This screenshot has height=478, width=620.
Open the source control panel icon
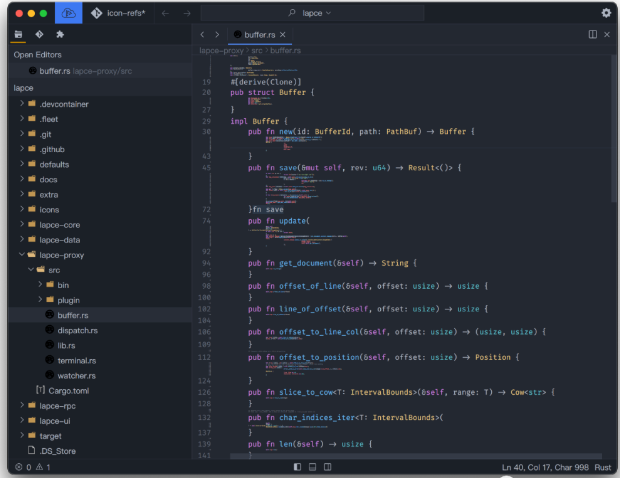(39, 34)
